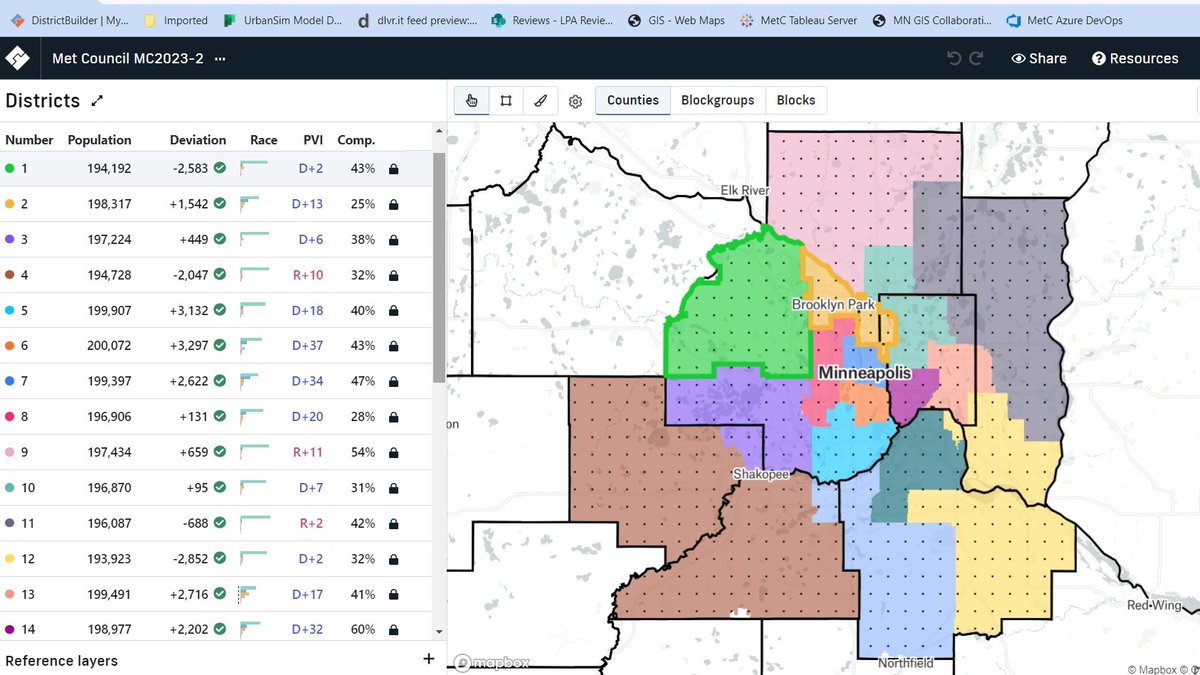
Task: Click the Number column header
Action: [29, 140]
